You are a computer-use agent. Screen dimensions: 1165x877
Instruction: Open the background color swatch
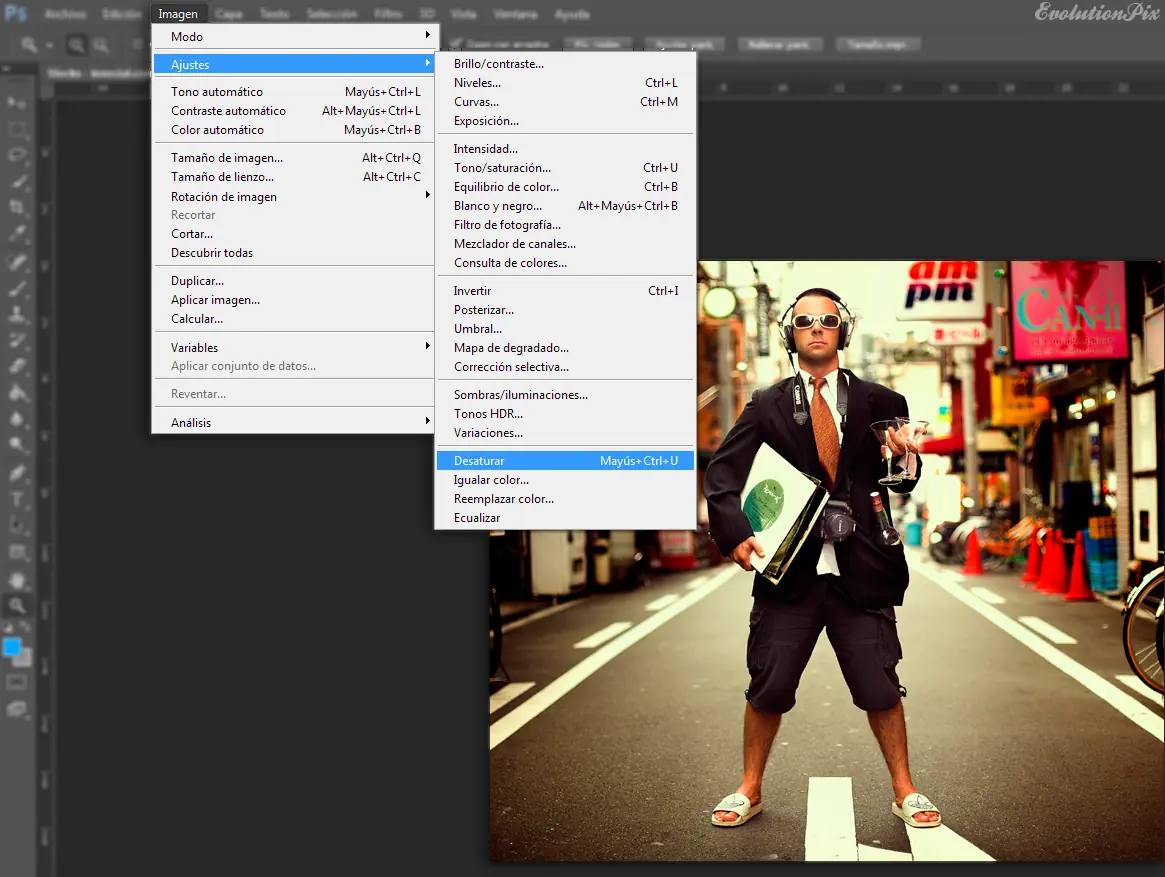(x=25, y=658)
